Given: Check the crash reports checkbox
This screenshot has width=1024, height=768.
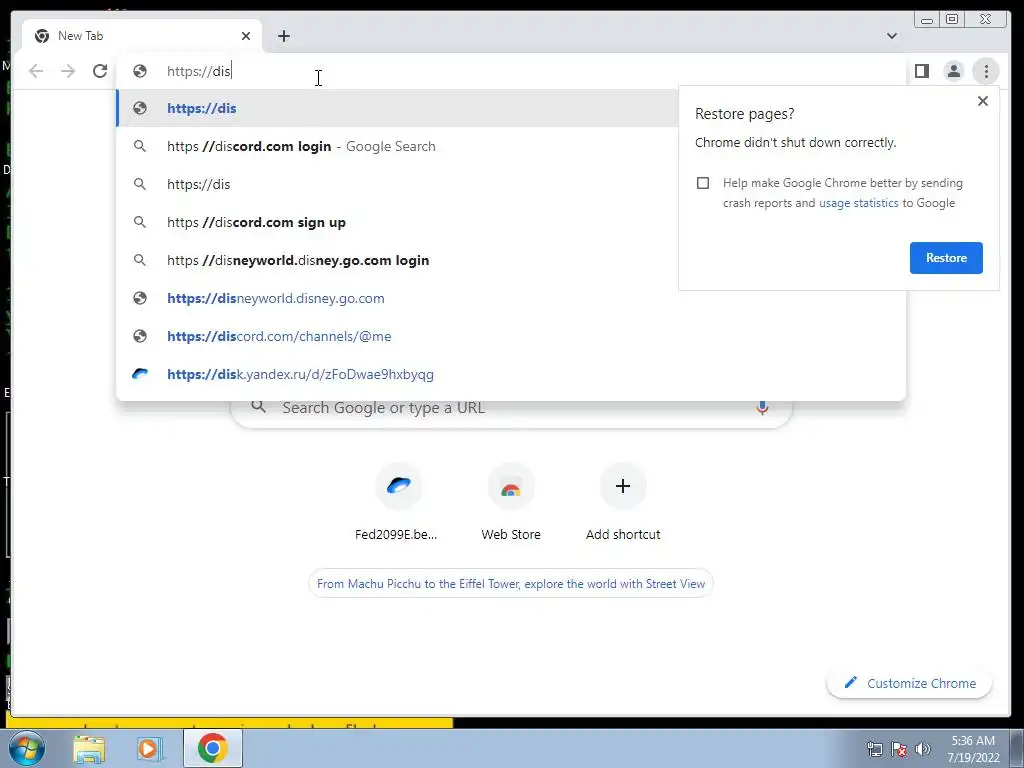Looking at the screenshot, I should [x=703, y=183].
